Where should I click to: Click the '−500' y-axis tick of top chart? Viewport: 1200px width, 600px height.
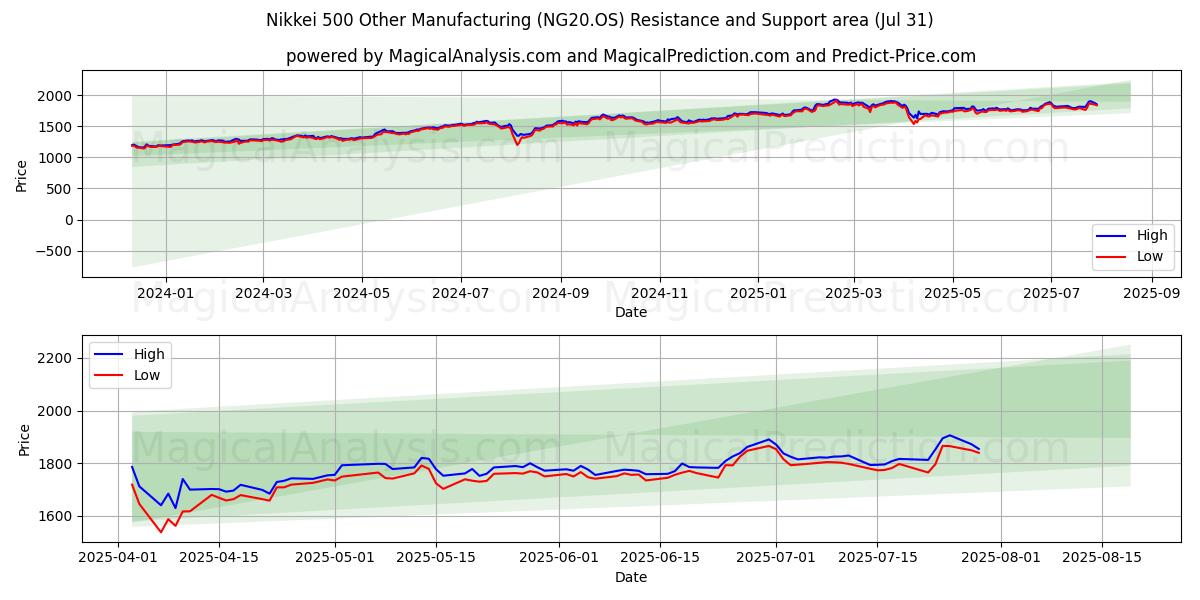click(x=55, y=252)
